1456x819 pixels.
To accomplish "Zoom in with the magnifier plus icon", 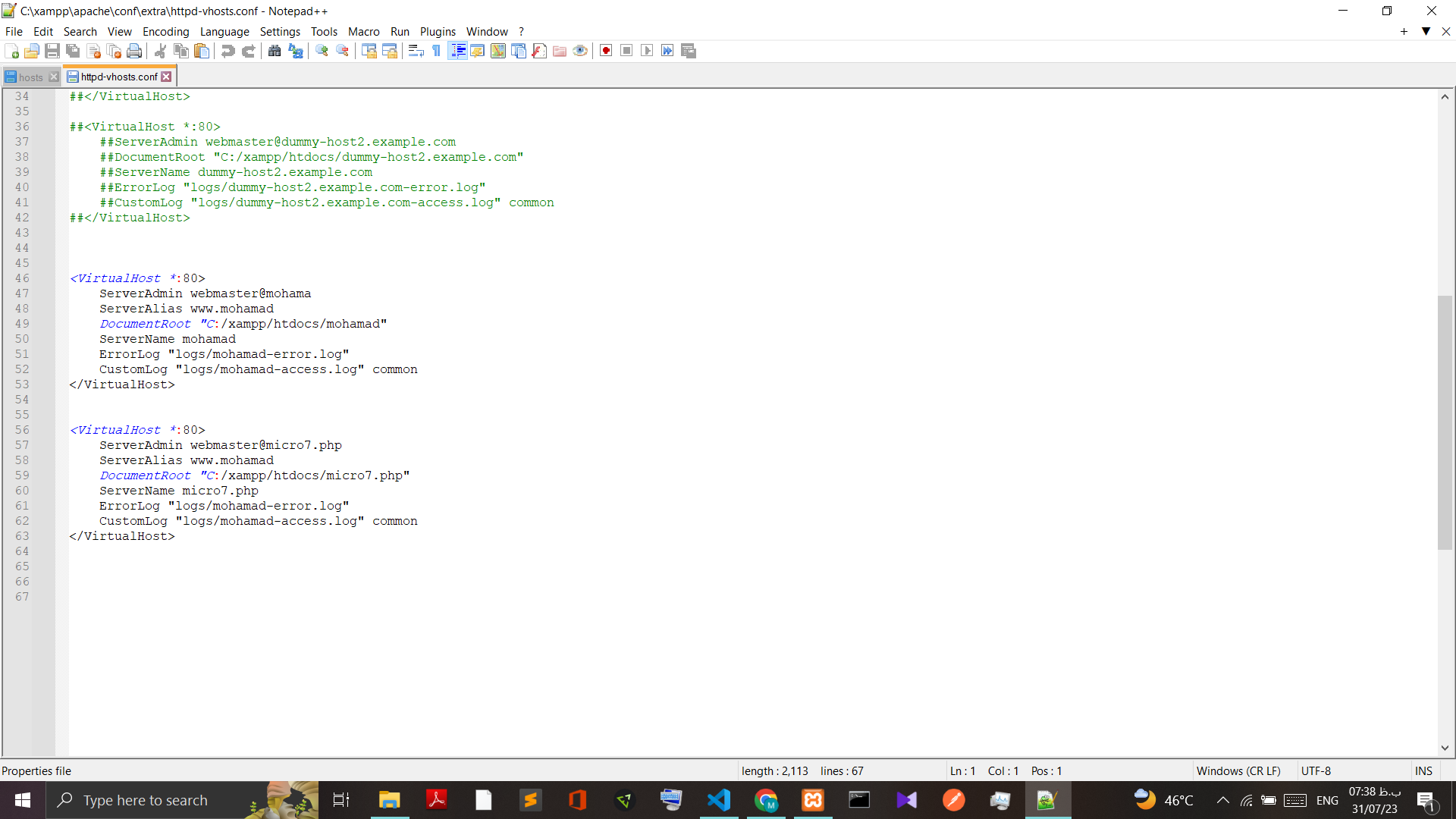I will (x=322, y=51).
